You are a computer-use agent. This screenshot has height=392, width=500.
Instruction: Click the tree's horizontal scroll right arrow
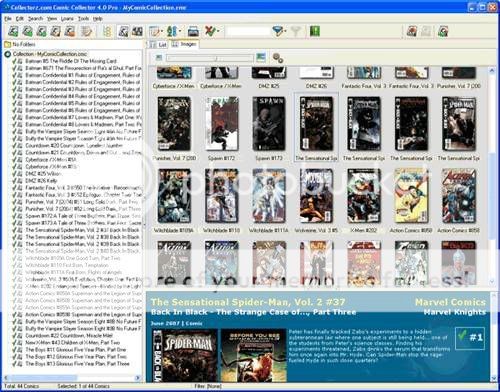138,378
